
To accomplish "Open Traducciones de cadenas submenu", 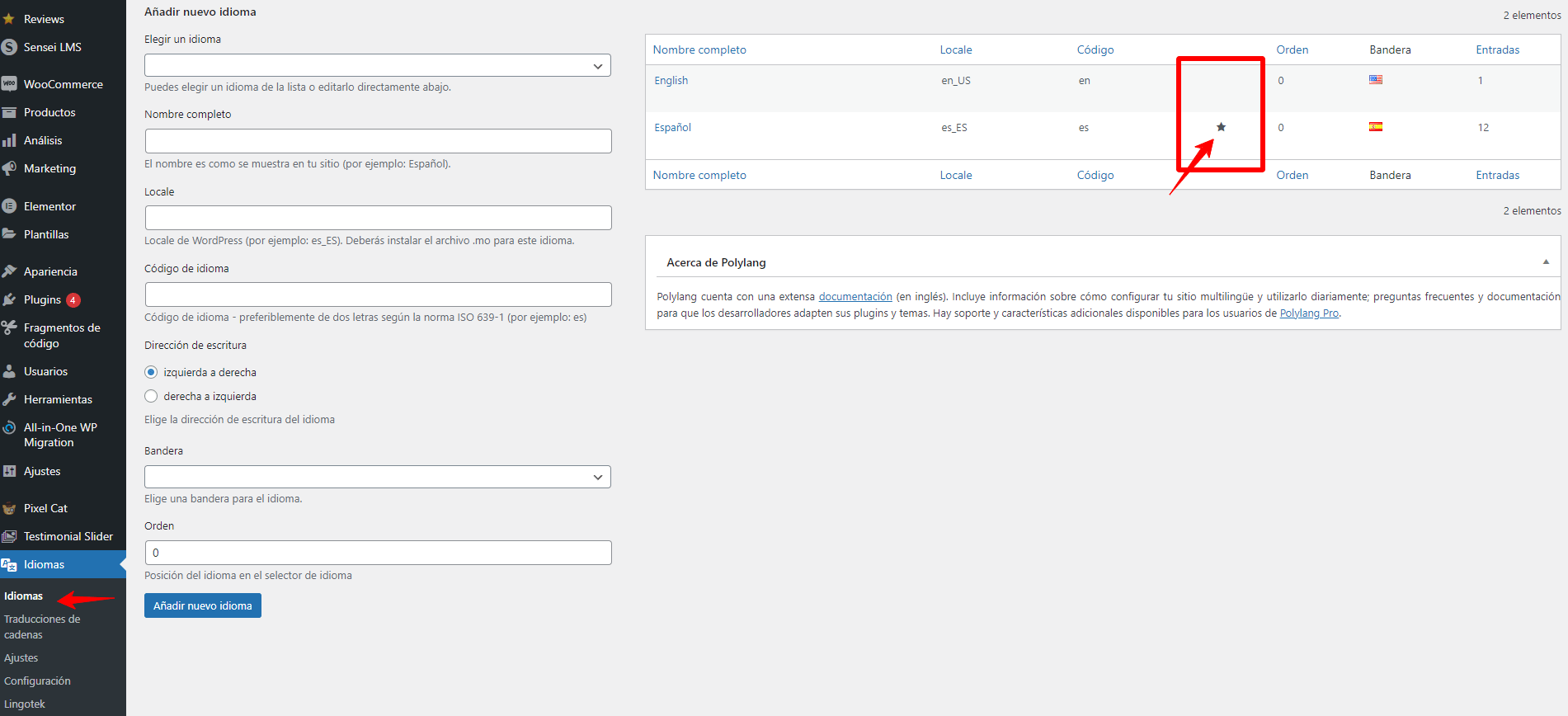I will (x=42, y=627).
